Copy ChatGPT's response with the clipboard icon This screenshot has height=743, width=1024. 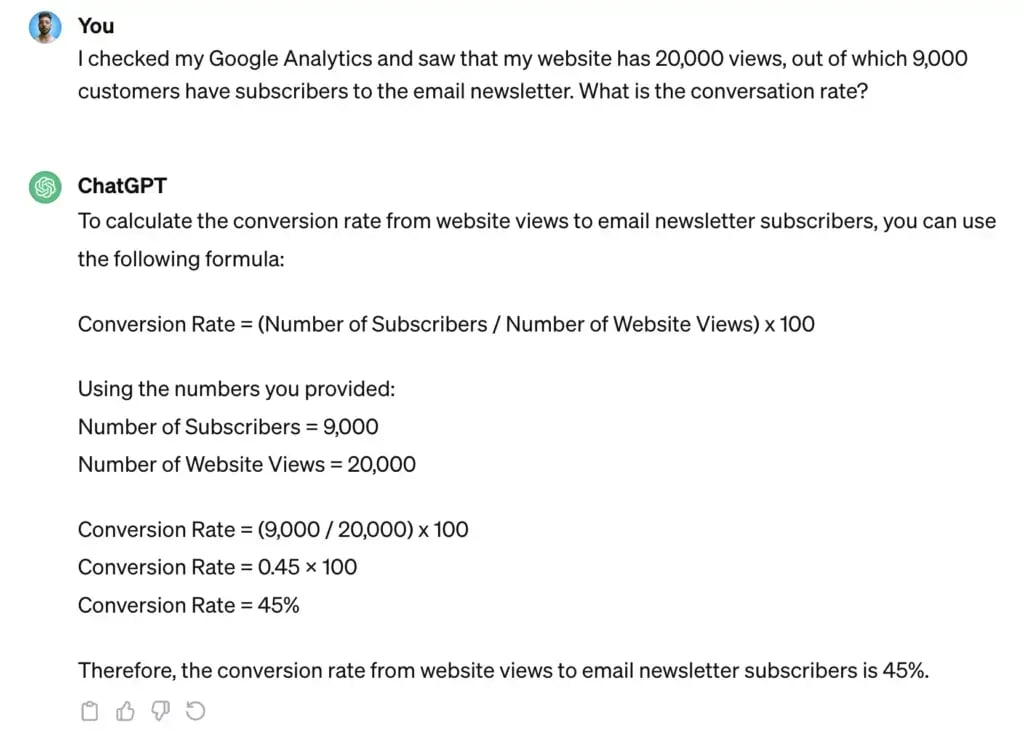tap(89, 710)
